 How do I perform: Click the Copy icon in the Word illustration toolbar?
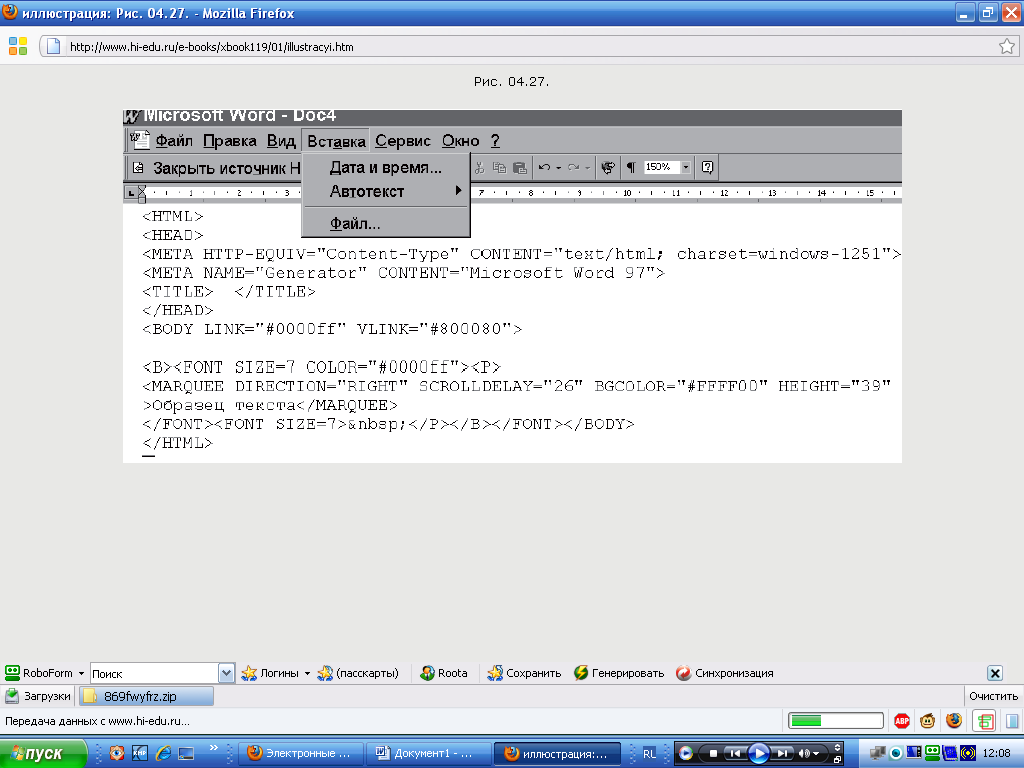pyautogui.click(x=500, y=167)
